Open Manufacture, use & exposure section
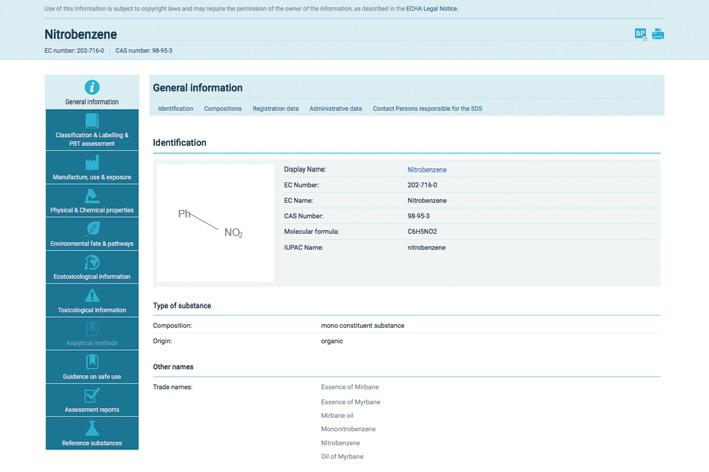 click(92, 168)
